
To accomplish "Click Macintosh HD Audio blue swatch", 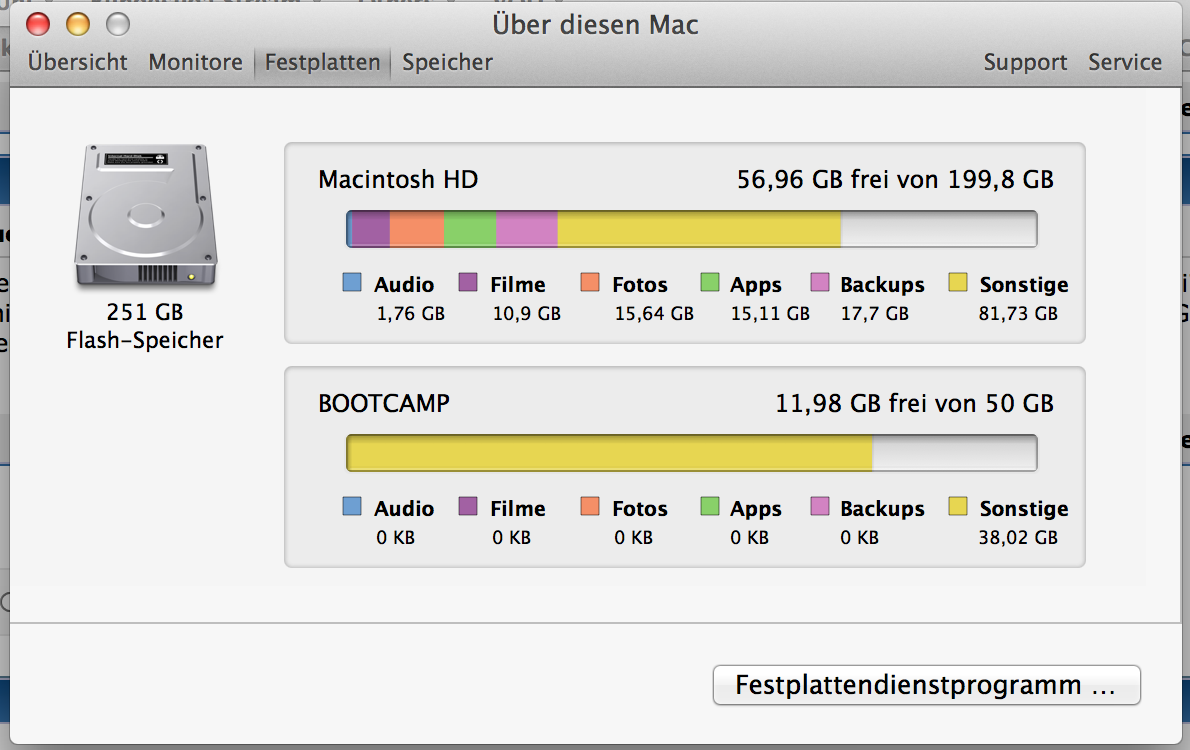I will [x=352, y=283].
